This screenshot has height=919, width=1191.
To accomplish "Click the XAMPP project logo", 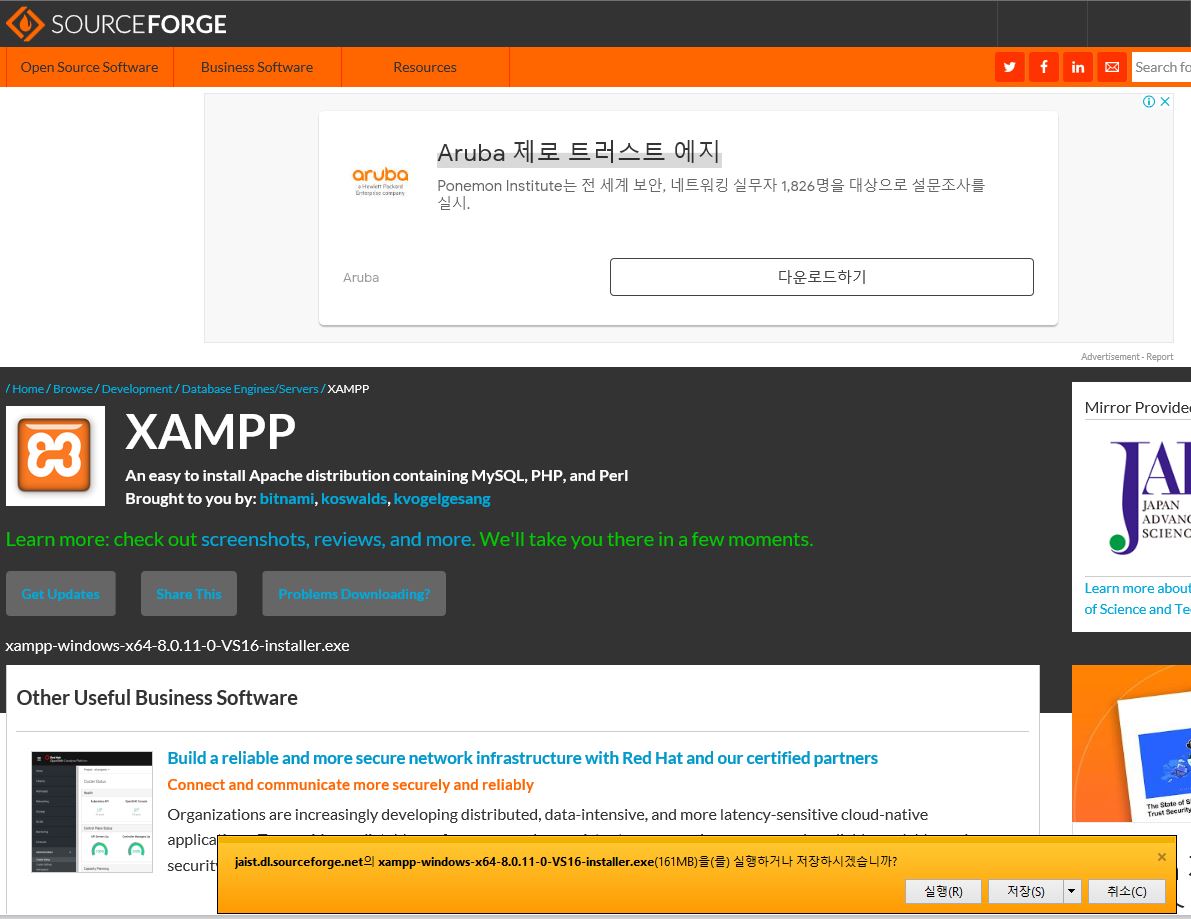I will [55, 456].
